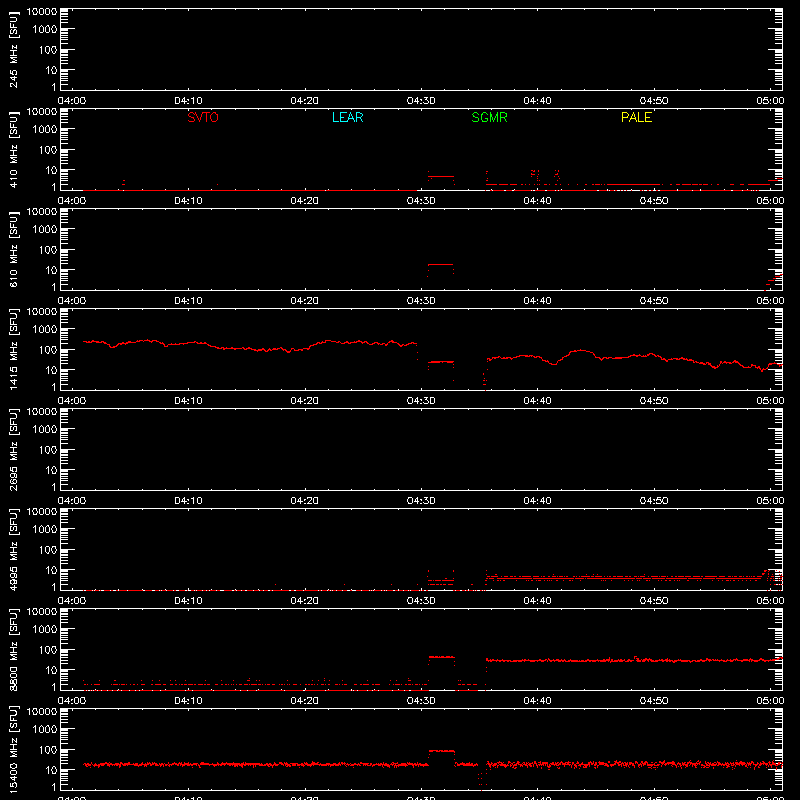The width and height of the screenshot is (800, 800).
Task: Click 04:30 time label under 245 MHz panel
Action: [x=421, y=101]
